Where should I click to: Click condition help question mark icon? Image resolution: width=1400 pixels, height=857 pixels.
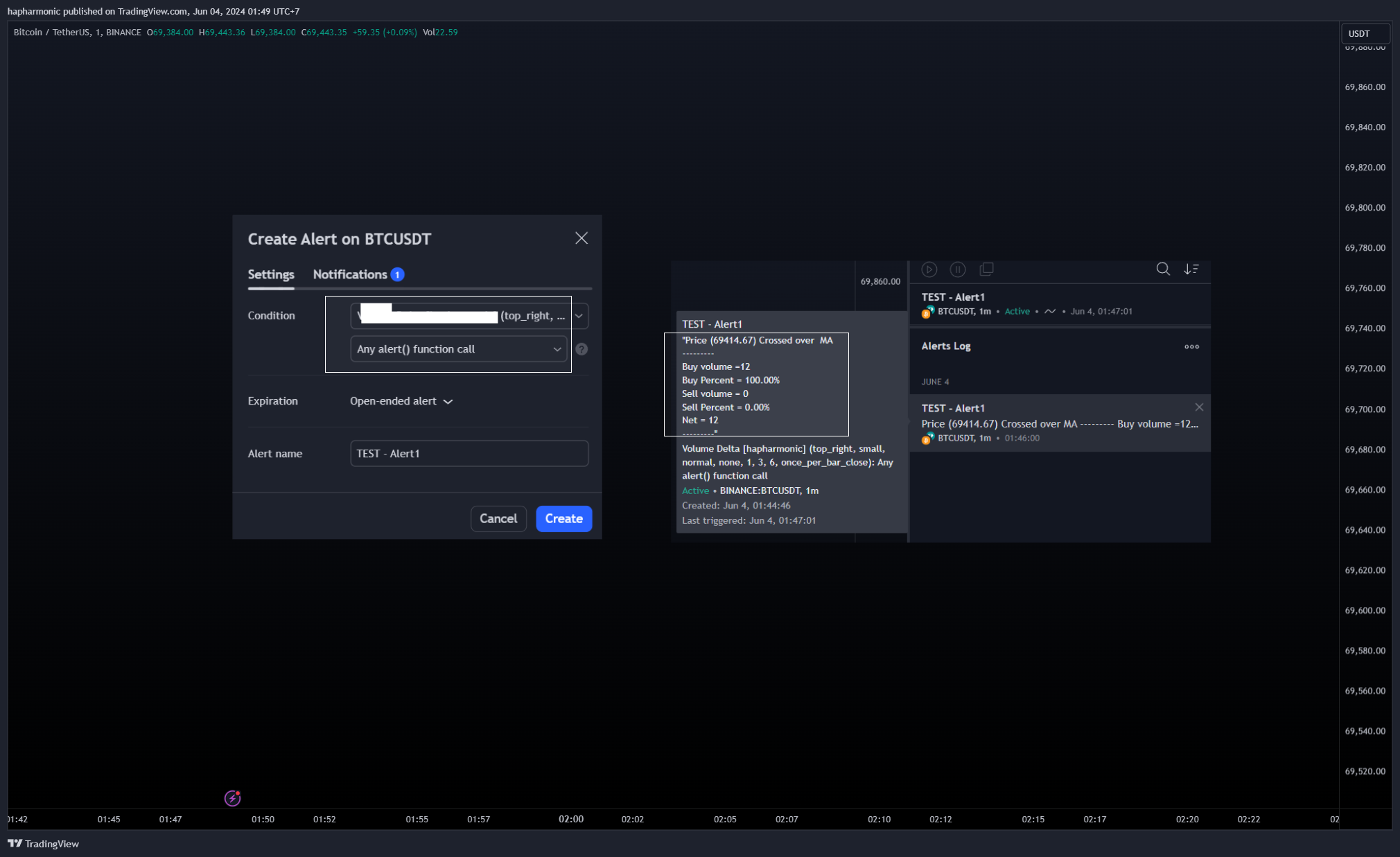pyautogui.click(x=581, y=349)
